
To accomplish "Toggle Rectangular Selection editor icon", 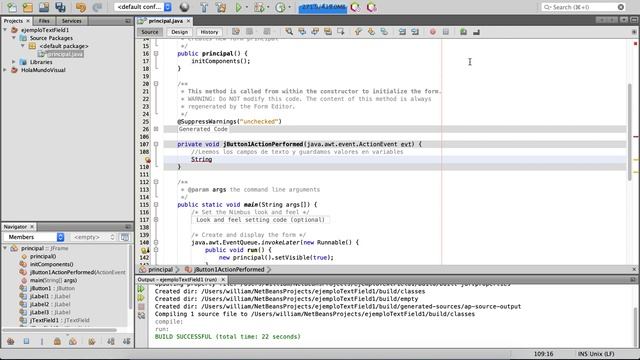I will [x=341, y=32].
